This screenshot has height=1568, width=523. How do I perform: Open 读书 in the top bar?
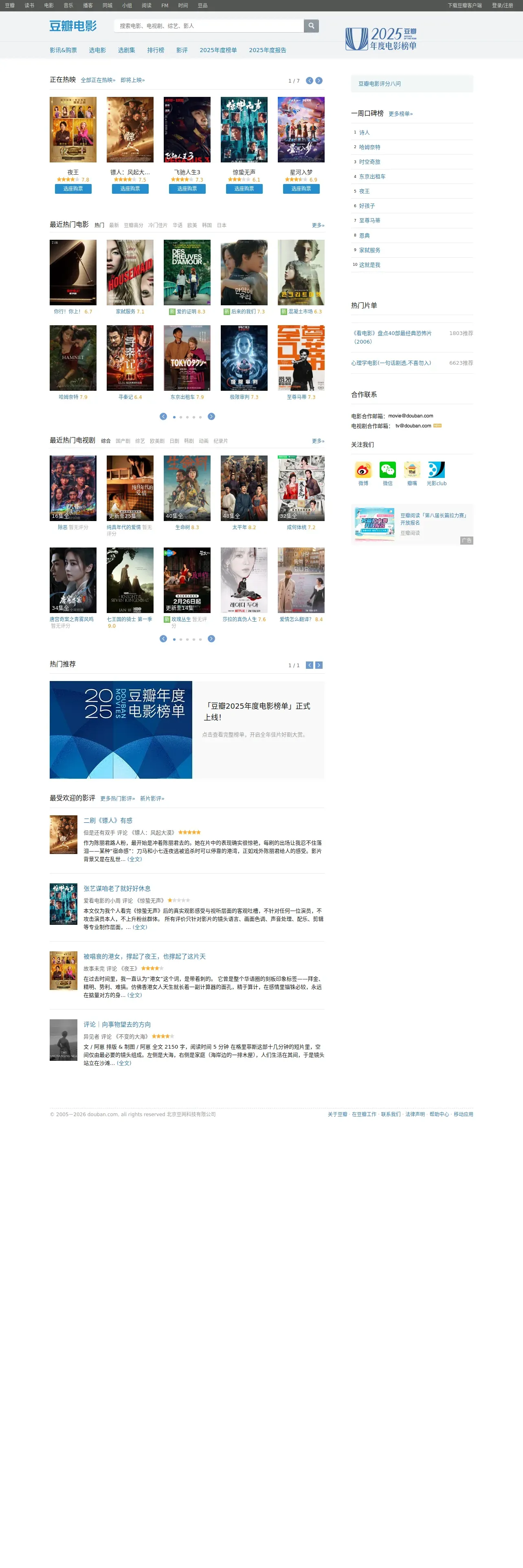29,5
